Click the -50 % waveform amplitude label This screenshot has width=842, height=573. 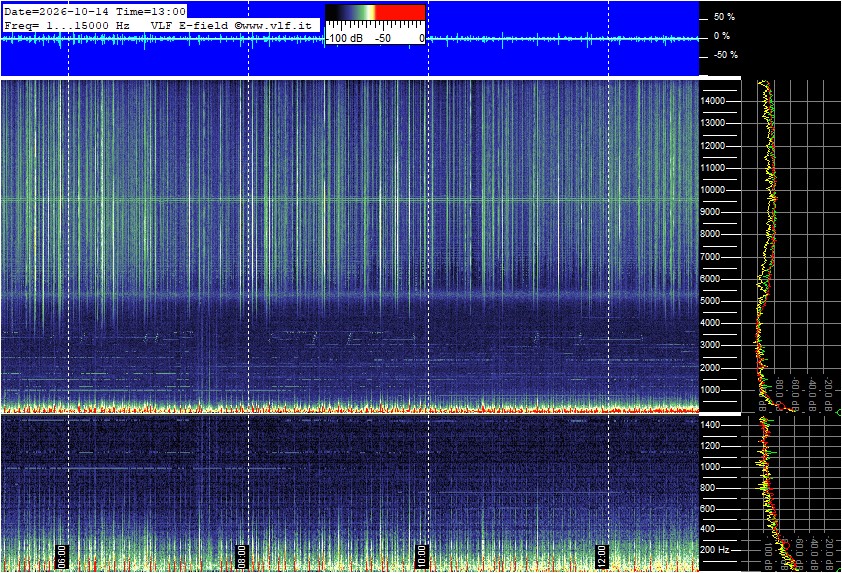(x=725, y=55)
